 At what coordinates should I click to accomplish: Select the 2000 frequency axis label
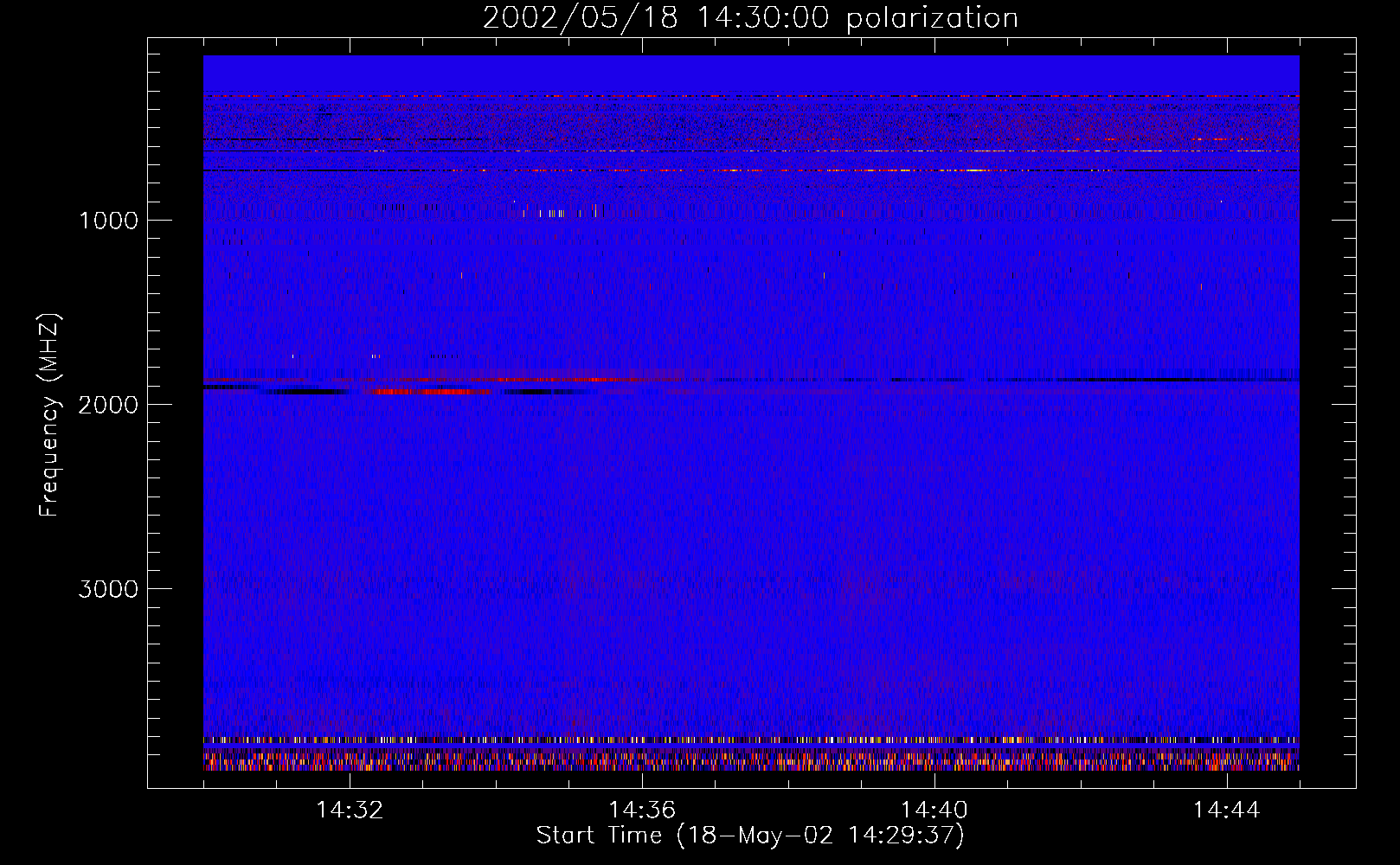pyautogui.click(x=108, y=405)
